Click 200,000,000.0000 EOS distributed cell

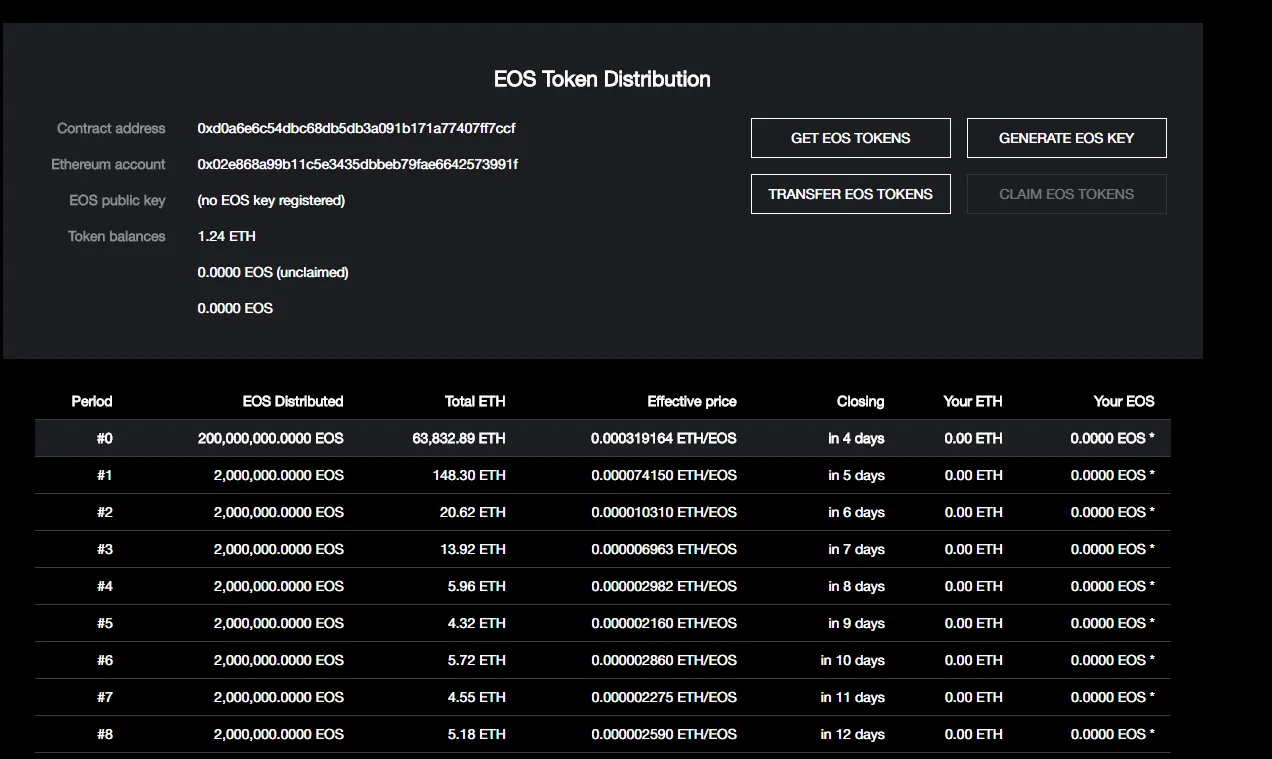pyautogui.click(x=271, y=438)
